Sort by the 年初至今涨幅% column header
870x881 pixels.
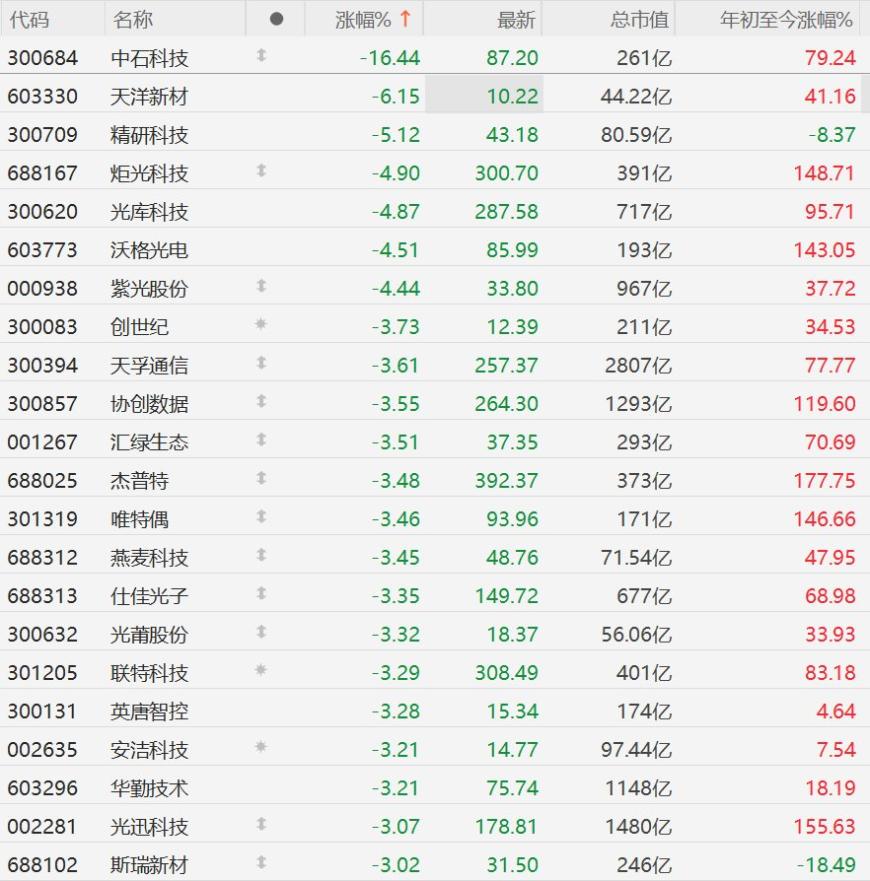click(786, 20)
